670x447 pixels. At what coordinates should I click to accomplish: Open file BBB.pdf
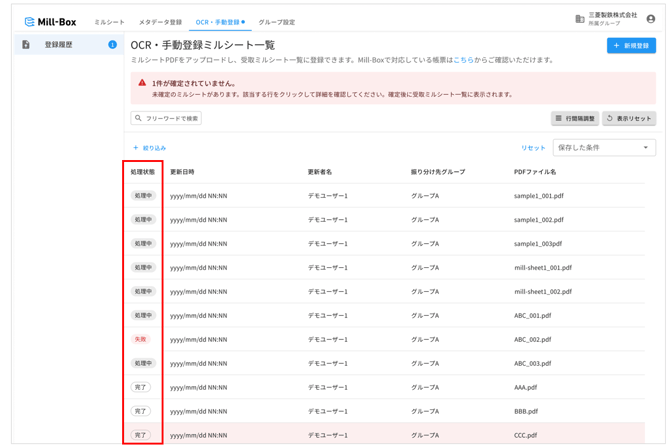pos(526,411)
